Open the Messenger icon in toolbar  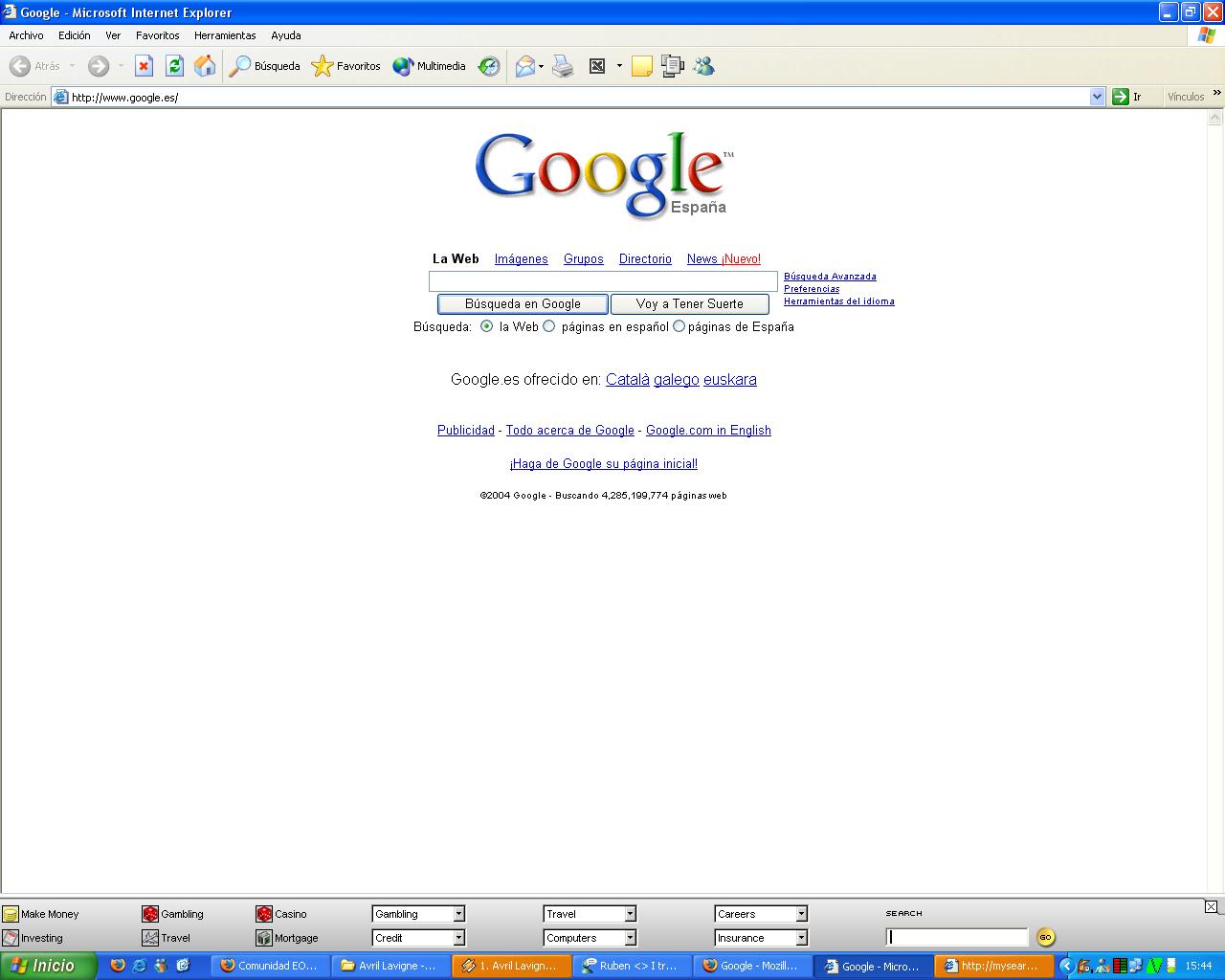(703, 66)
